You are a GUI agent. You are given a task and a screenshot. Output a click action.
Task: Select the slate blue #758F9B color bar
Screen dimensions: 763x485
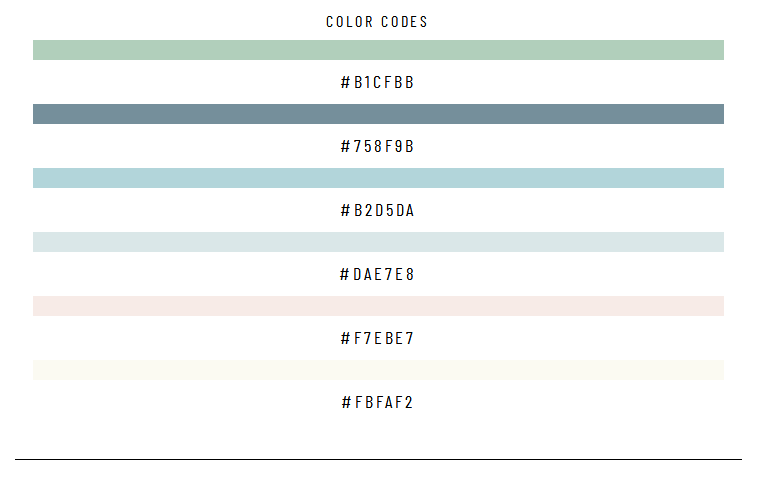(378, 114)
